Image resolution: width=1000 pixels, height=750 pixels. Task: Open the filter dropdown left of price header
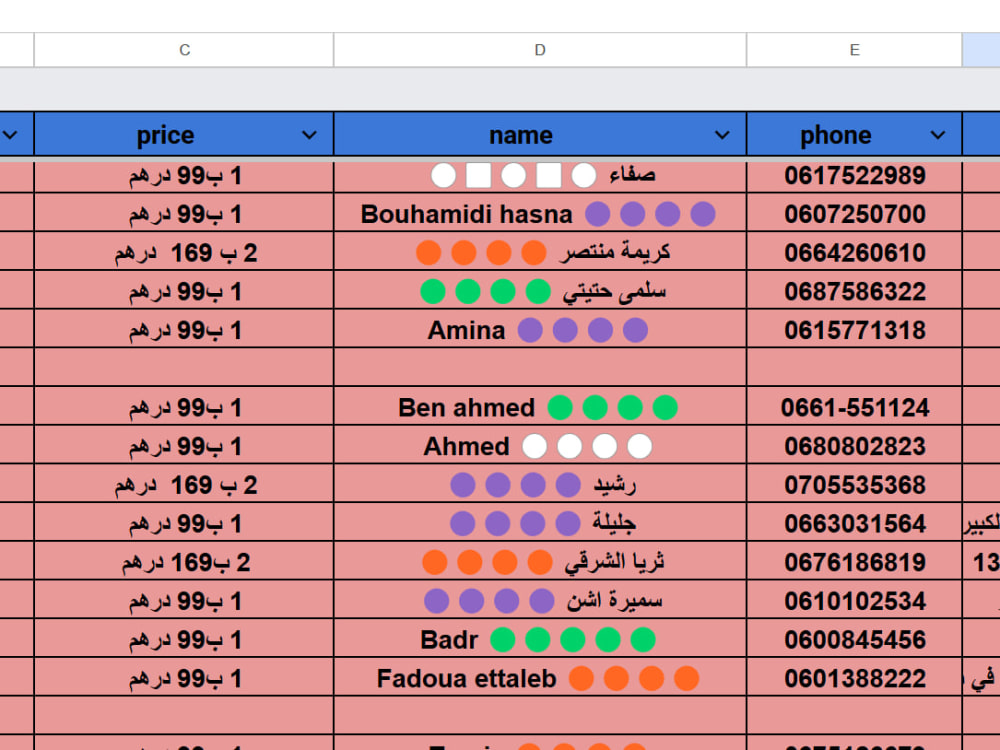(x=10, y=135)
